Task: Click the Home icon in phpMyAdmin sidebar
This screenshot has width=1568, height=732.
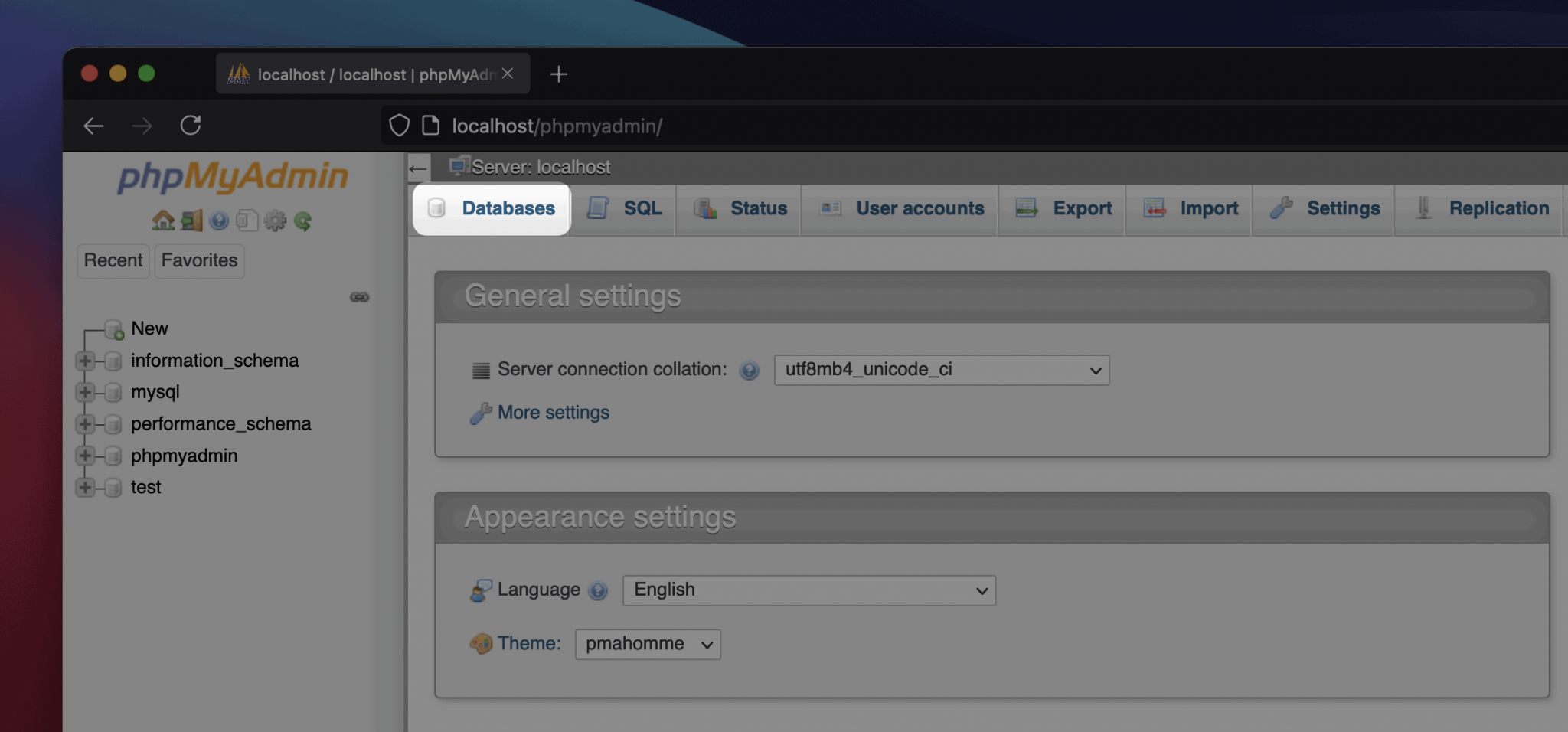Action: tap(163, 221)
